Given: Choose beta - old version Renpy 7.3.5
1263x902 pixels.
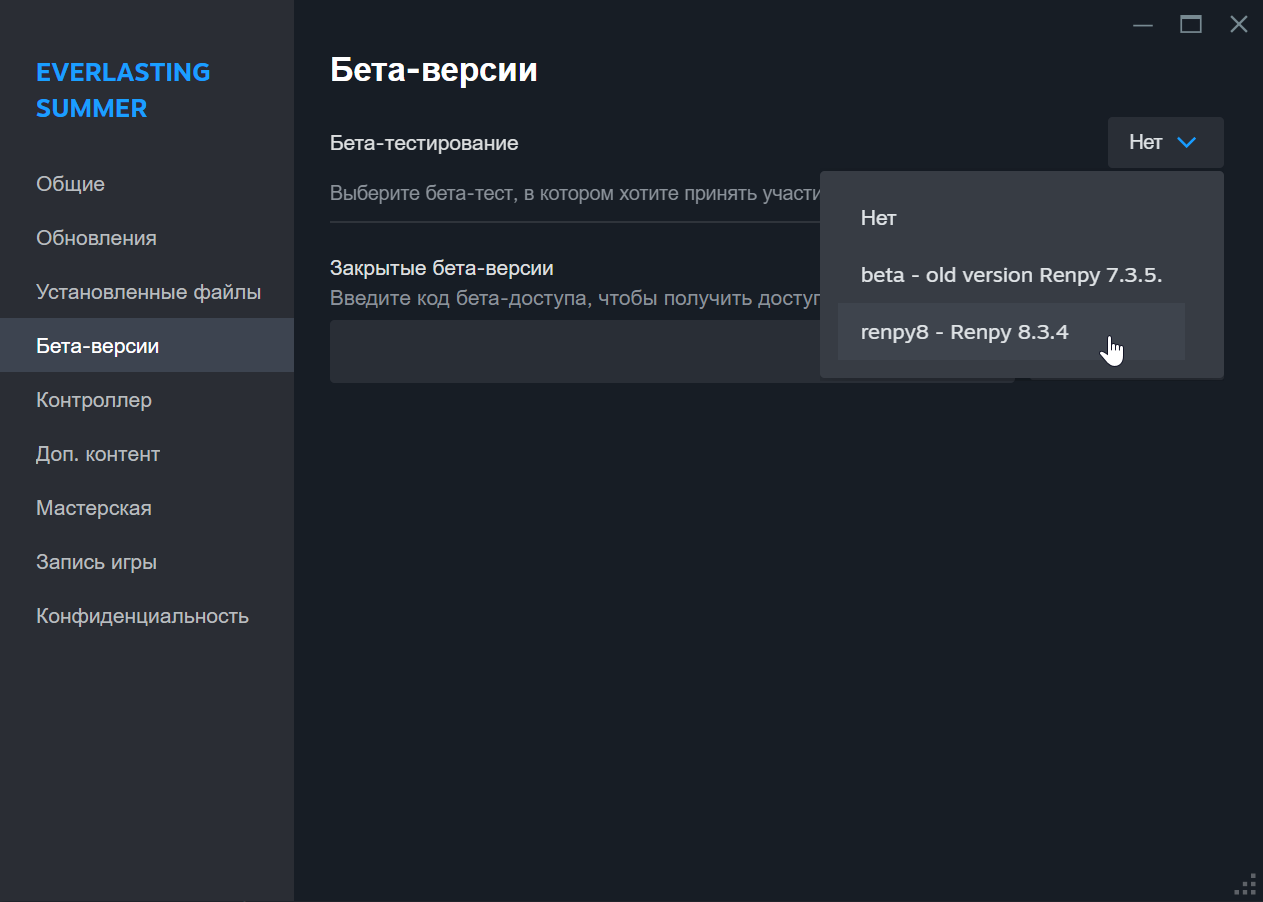Looking at the screenshot, I should pos(1011,275).
